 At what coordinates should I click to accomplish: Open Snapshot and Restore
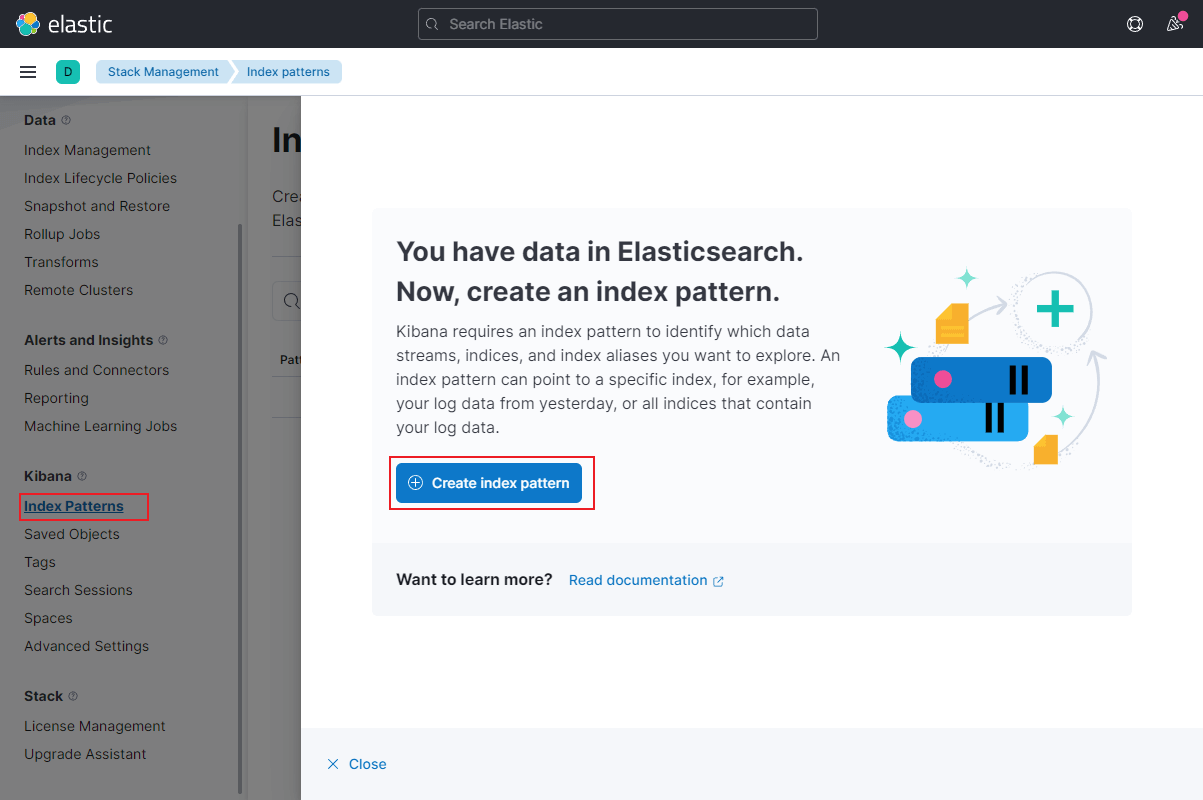[97, 206]
